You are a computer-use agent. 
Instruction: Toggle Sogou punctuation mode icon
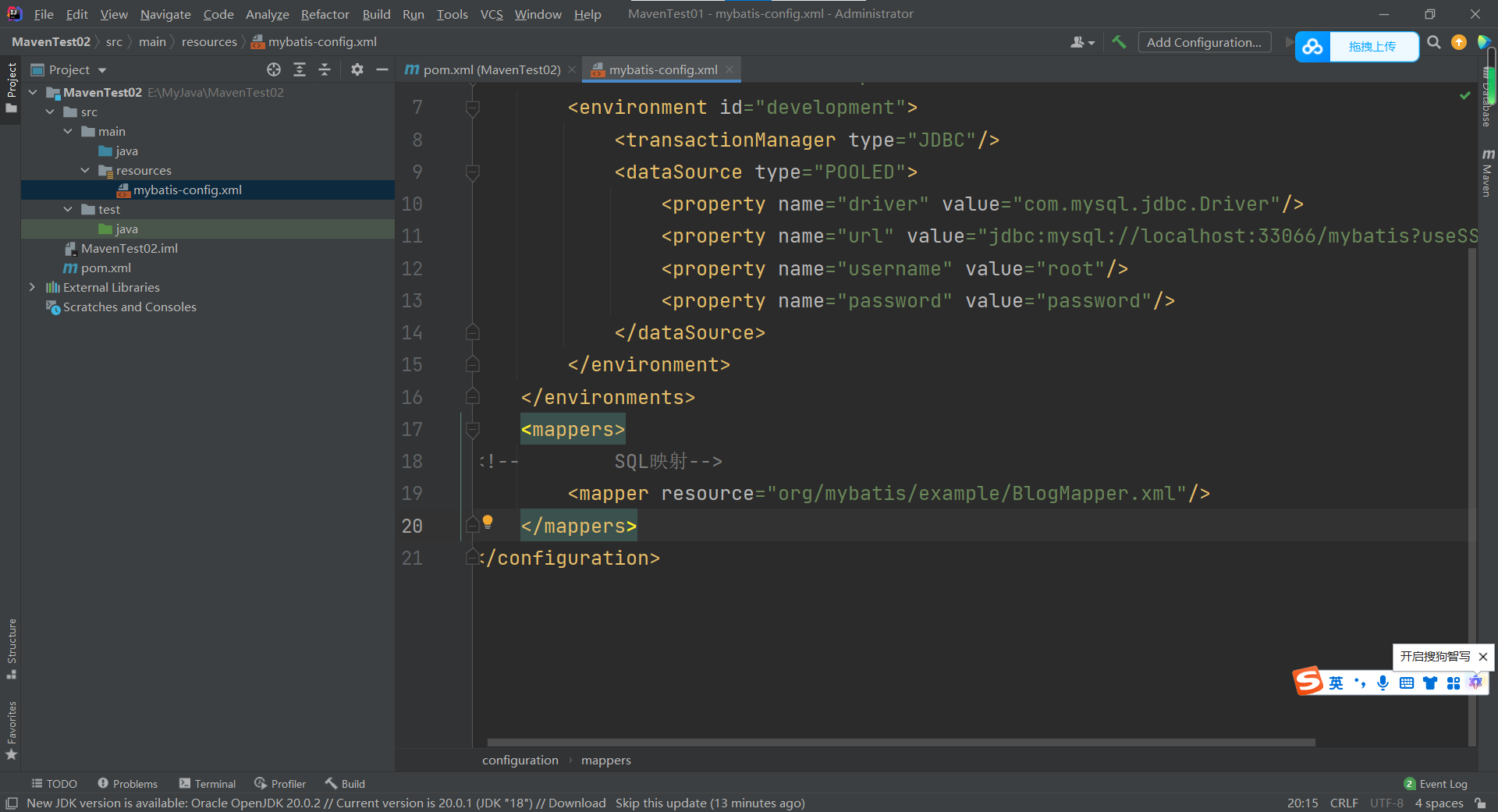click(x=1360, y=683)
